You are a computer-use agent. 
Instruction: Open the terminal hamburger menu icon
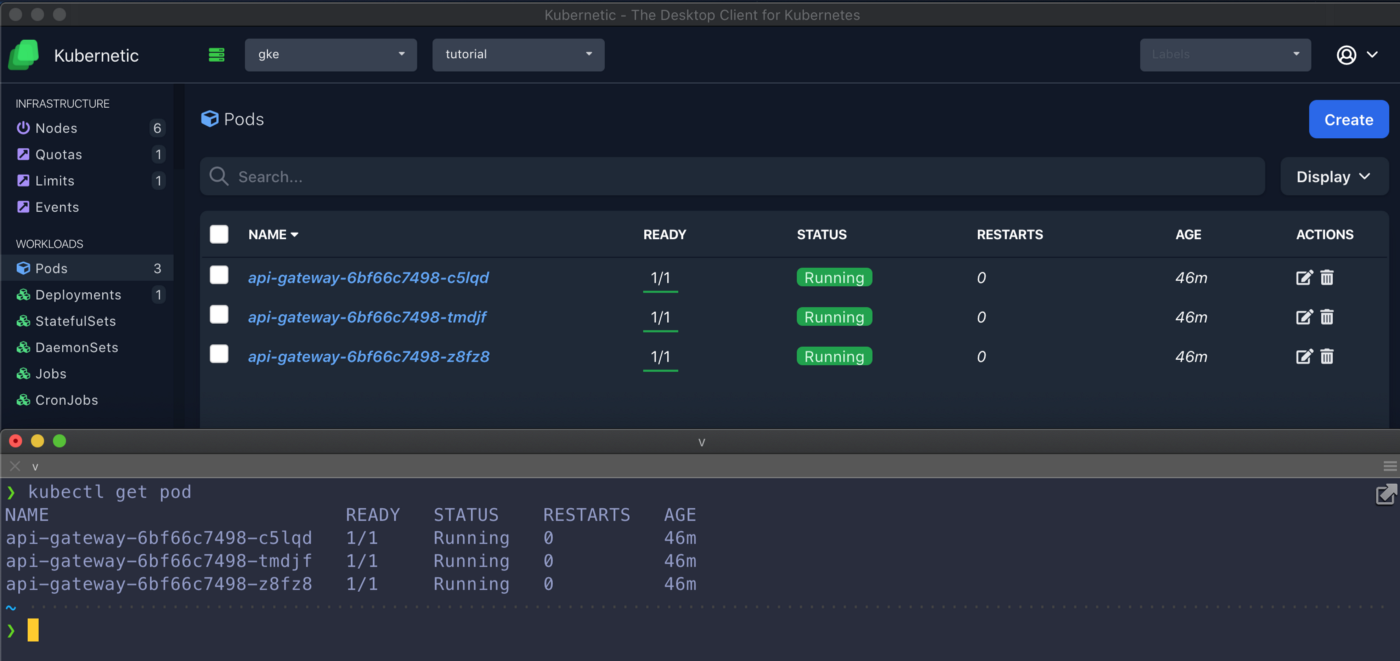click(x=1390, y=466)
